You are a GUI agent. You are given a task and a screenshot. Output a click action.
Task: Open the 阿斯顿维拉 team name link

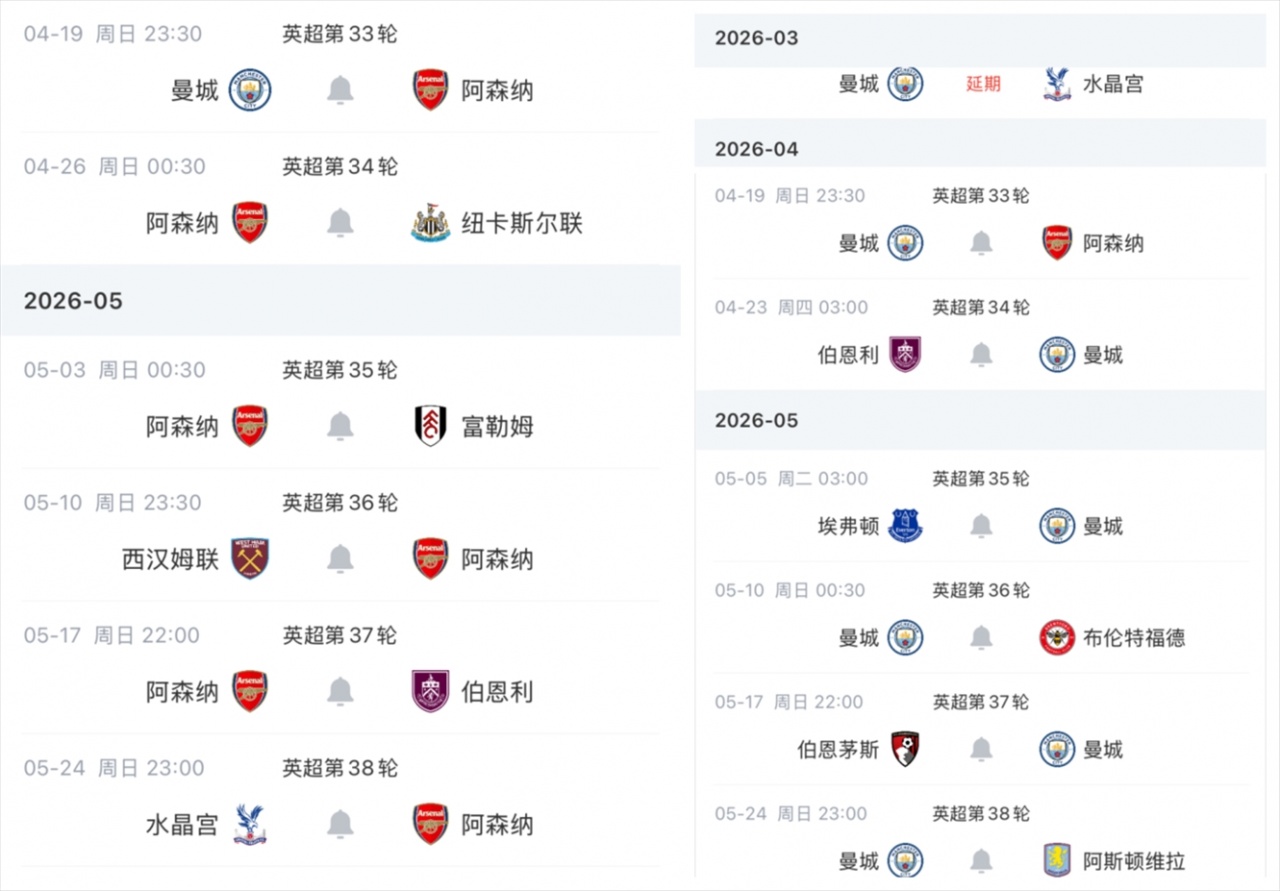[1134, 860]
